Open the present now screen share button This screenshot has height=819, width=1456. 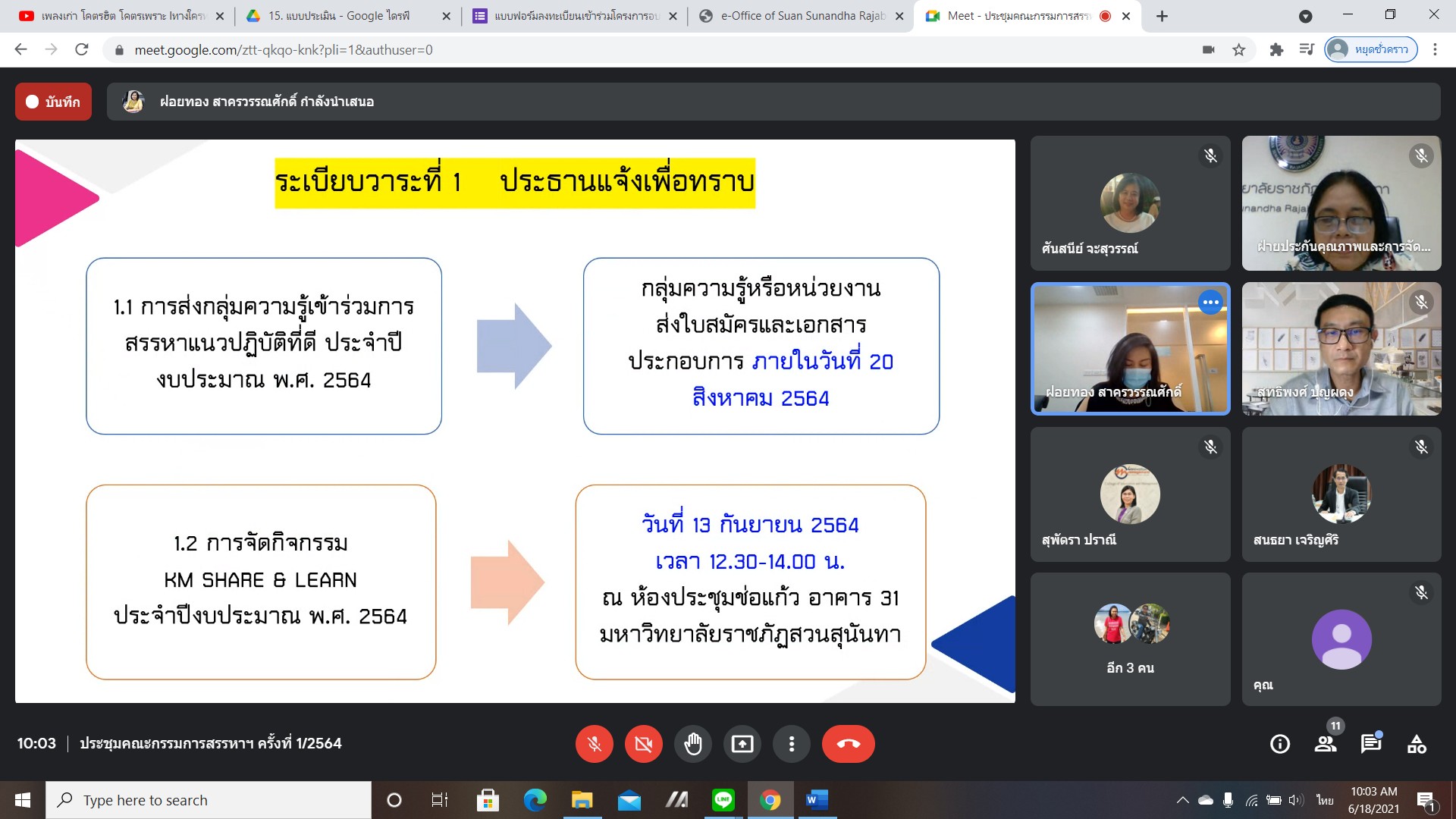point(742,744)
